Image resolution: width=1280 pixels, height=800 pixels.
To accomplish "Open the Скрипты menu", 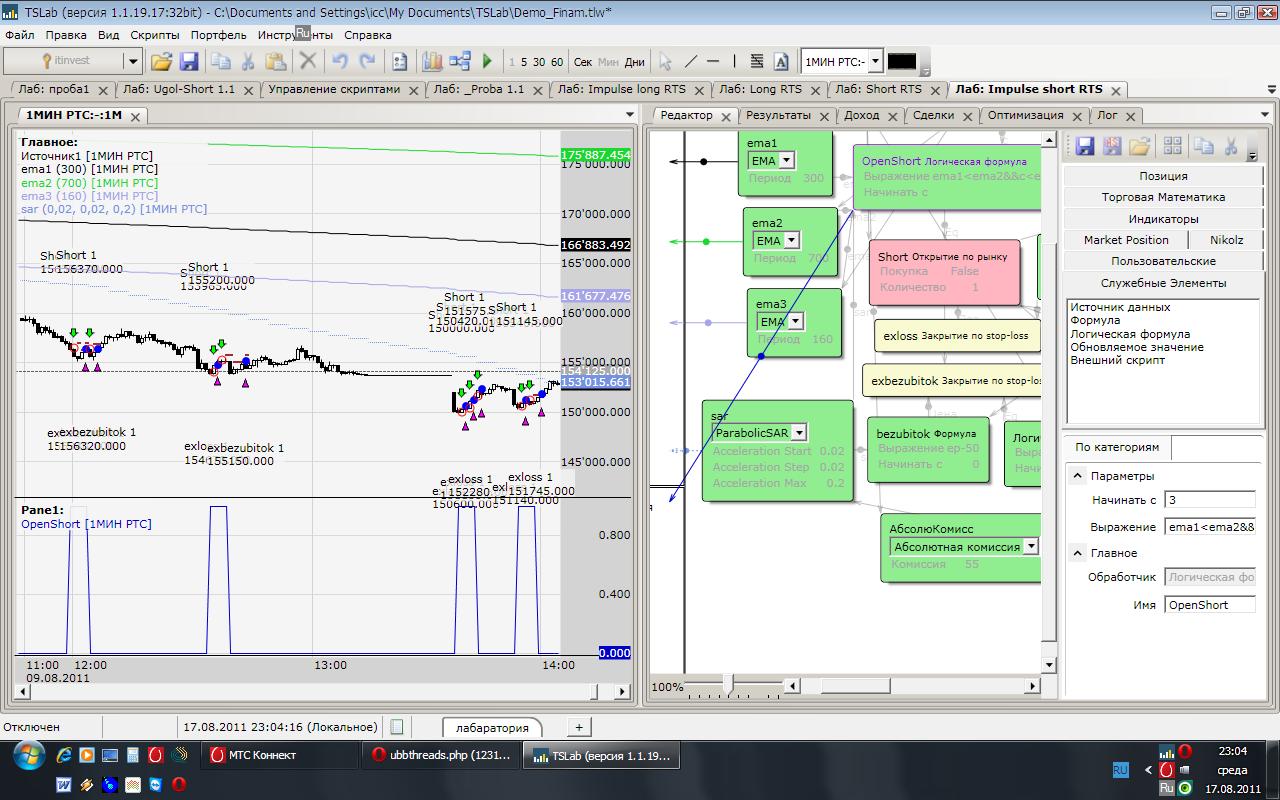I will [x=155, y=35].
